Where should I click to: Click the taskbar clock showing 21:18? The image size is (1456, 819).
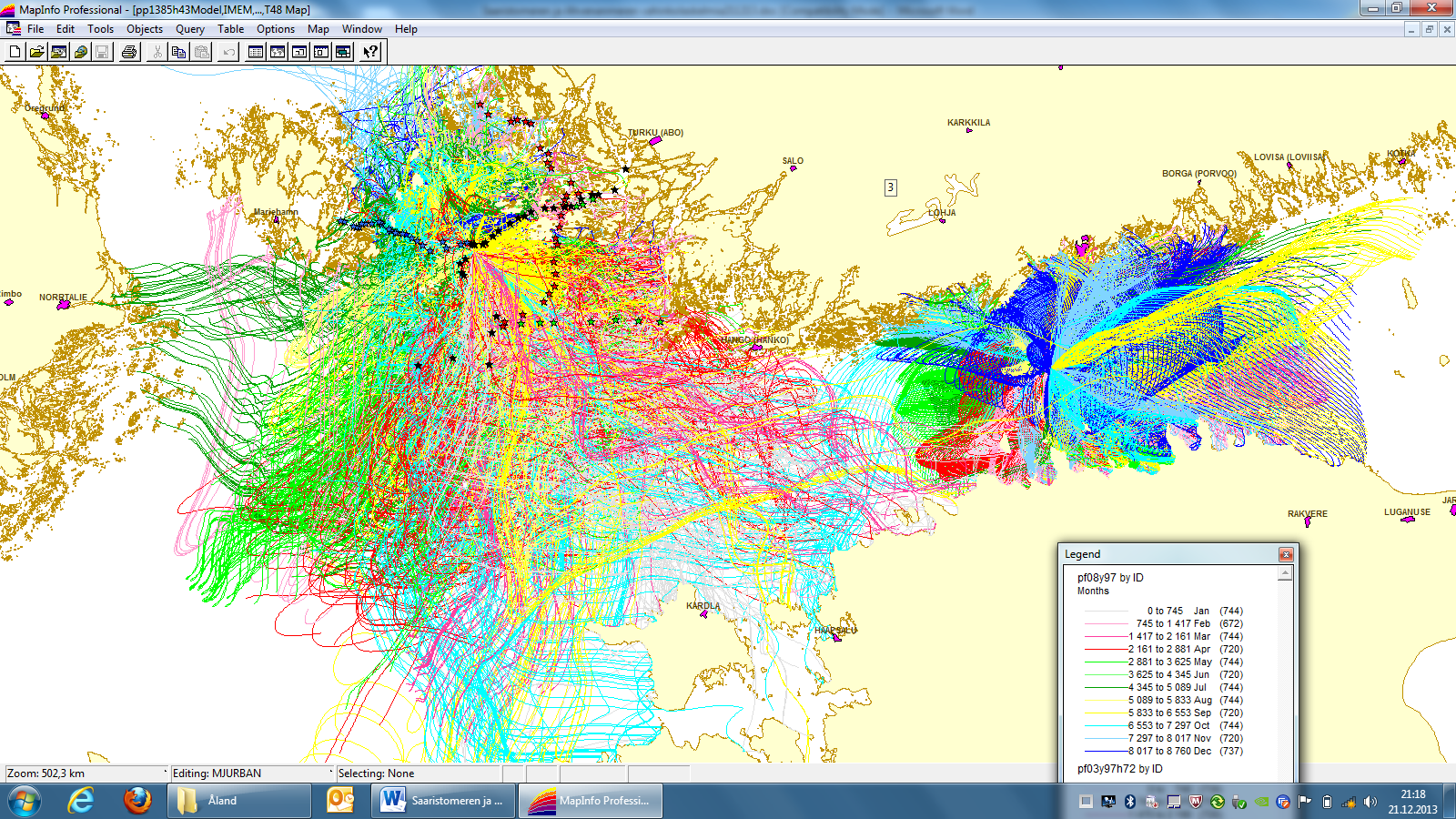pos(1412,802)
